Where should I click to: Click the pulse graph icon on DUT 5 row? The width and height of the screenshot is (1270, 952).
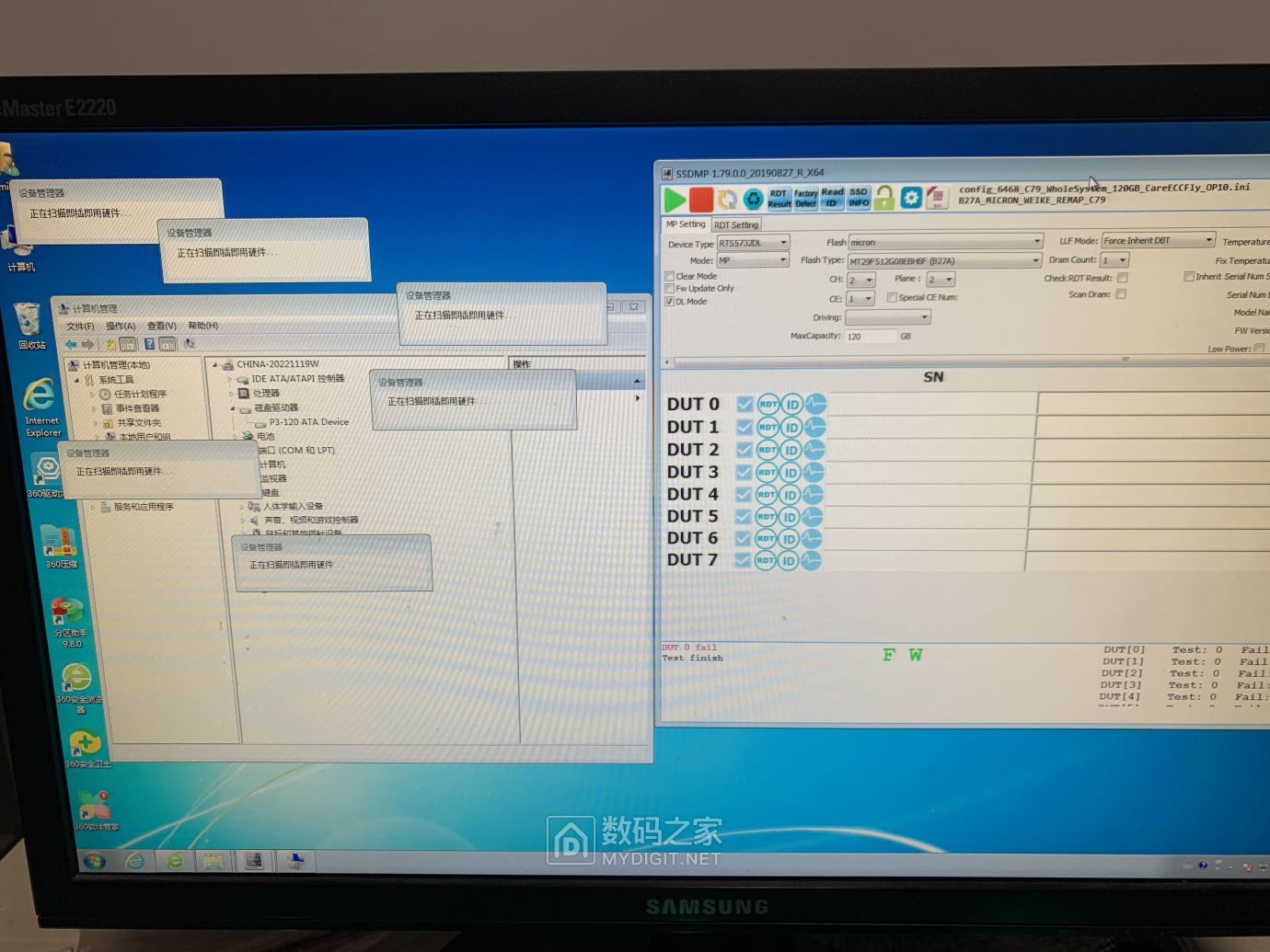(812, 517)
